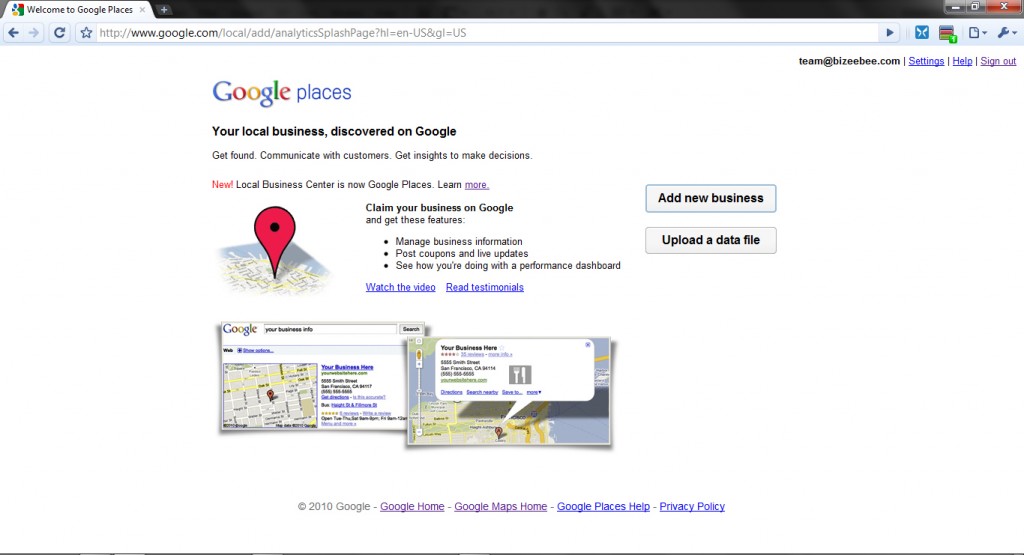Image resolution: width=1024 pixels, height=555 pixels.
Task: Minimize the browser window
Action: pyautogui.click(x=956, y=7)
